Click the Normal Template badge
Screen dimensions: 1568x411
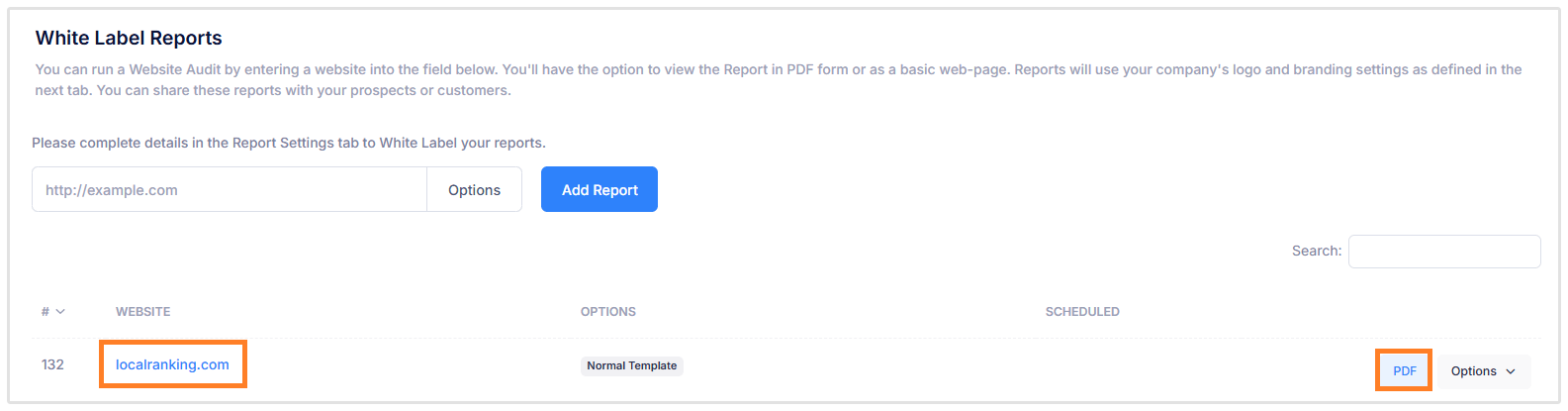click(632, 365)
